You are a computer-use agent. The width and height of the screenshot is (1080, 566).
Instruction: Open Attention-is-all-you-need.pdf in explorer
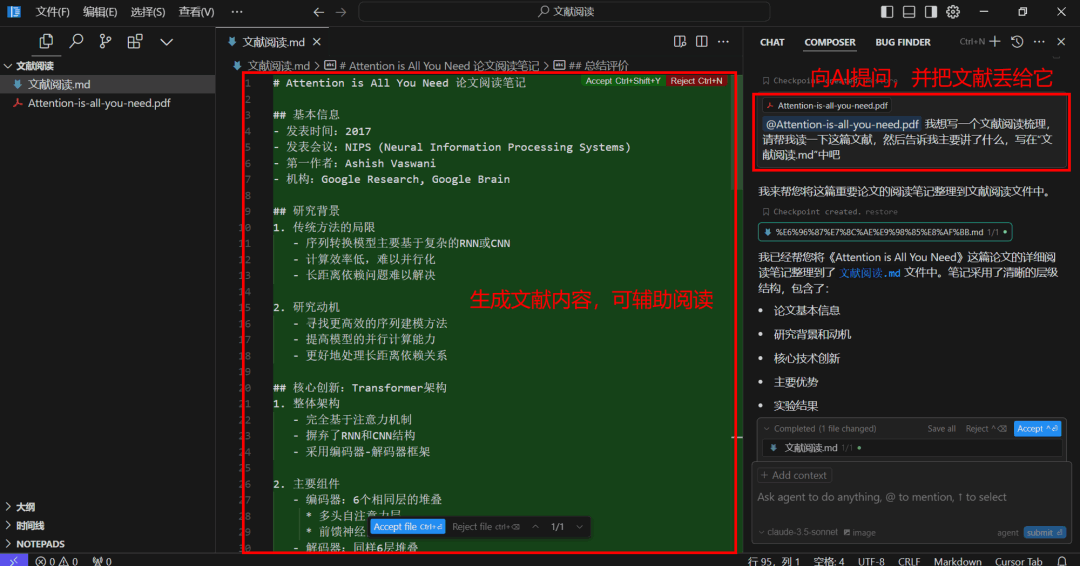pyautogui.click(x=107, y=103)
